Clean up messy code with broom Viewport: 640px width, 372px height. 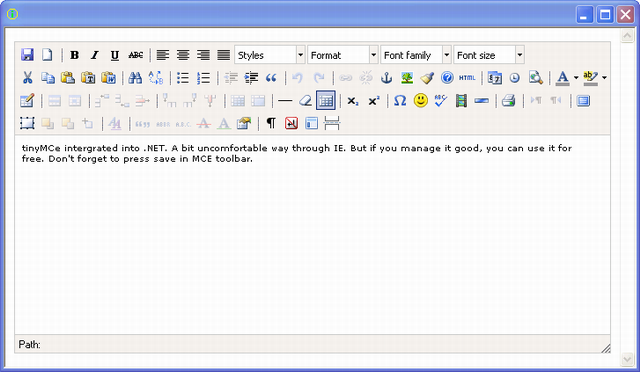427,78
